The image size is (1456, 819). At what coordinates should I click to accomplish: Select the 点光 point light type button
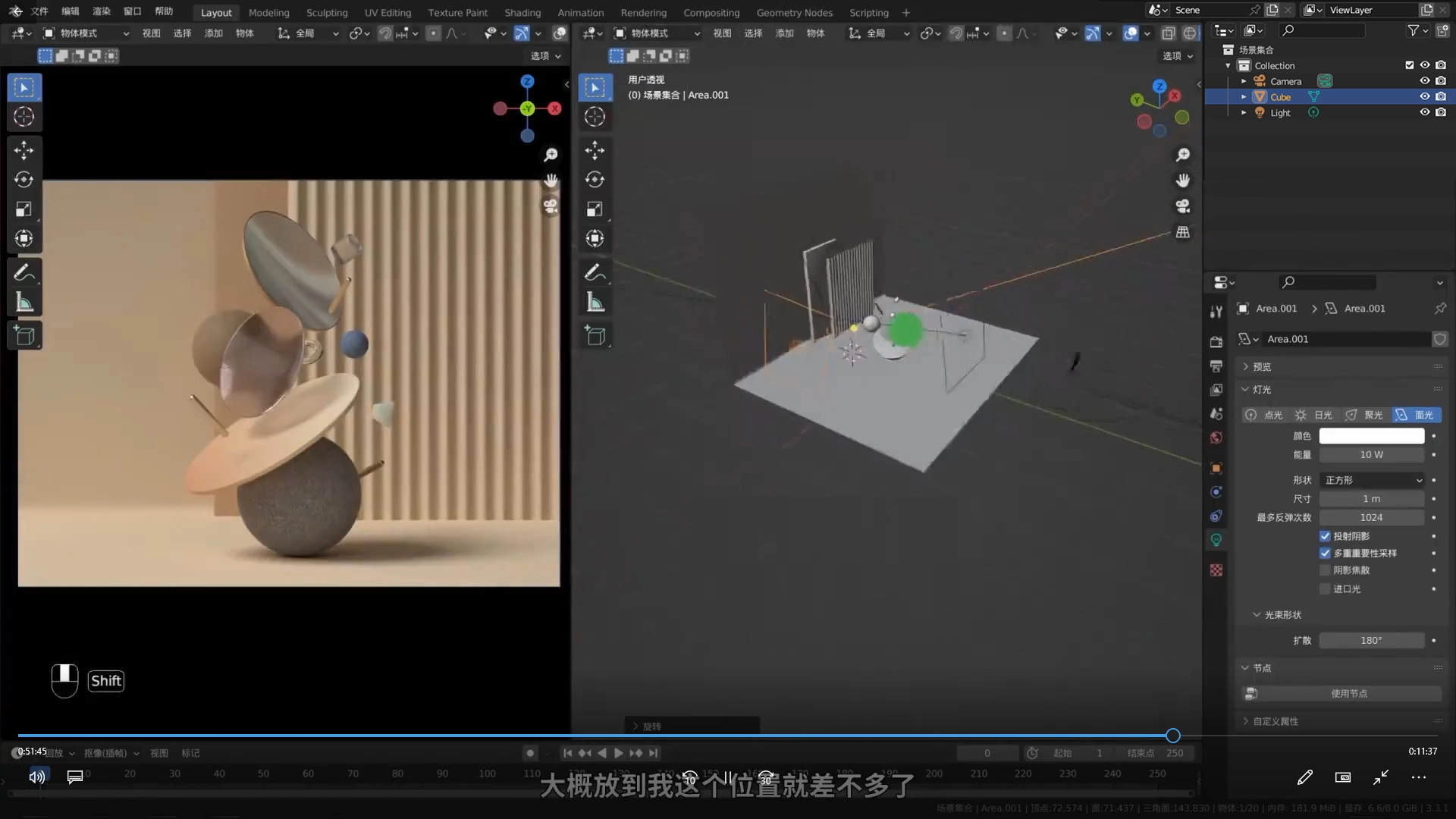click(1264, 415)
